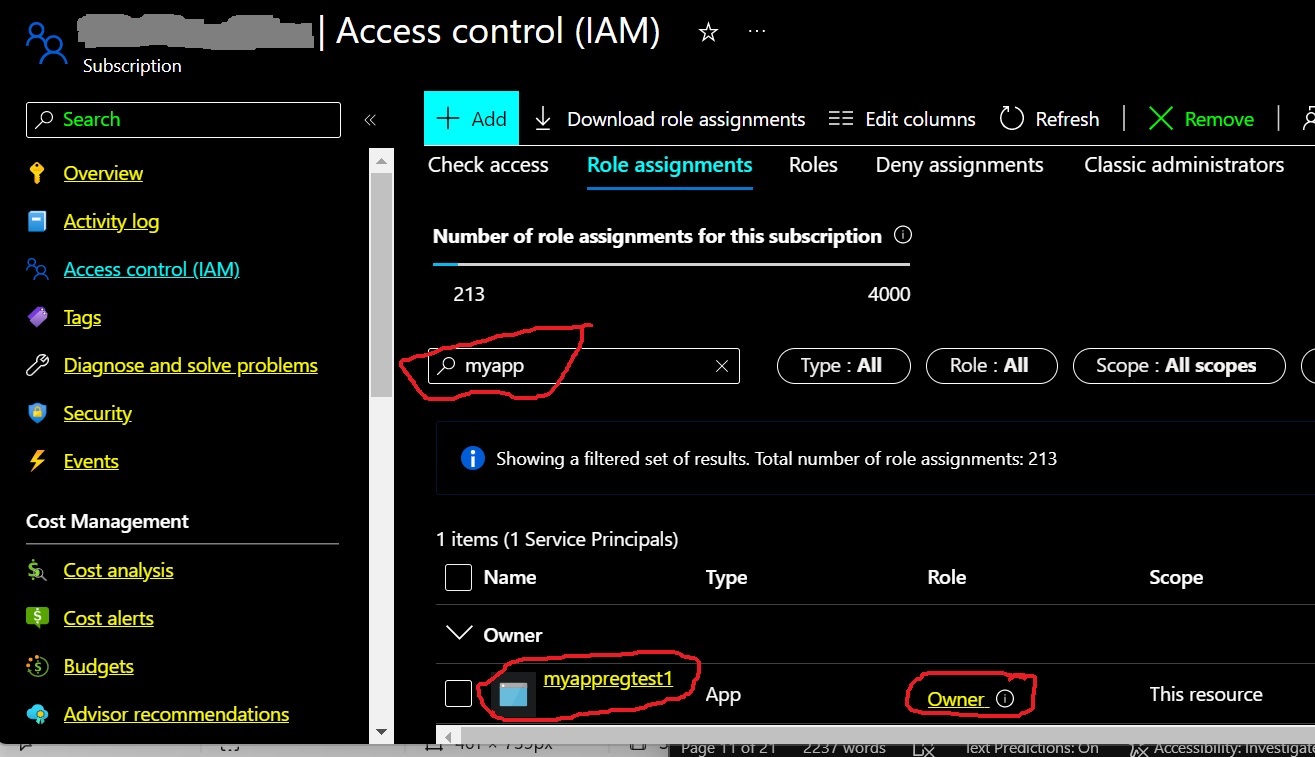Sort by the Scope column header

[x=1176, y=577]
